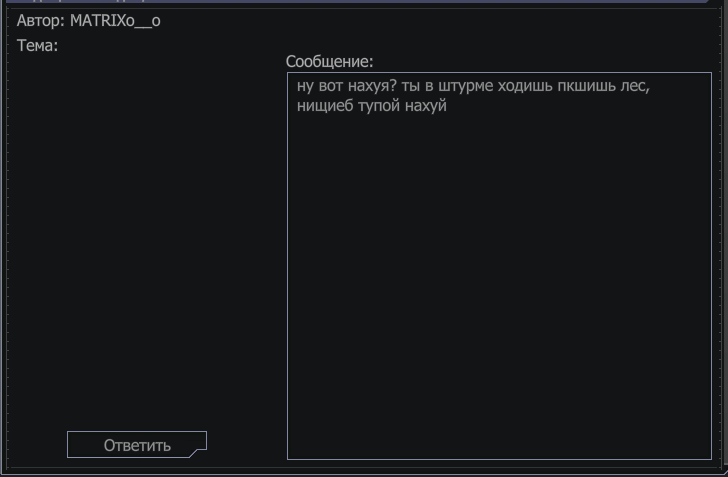The height and width of the screenshot is (477, 728).
Task: Click the word лес ending the first line
Action: click(x=633, y=86)
